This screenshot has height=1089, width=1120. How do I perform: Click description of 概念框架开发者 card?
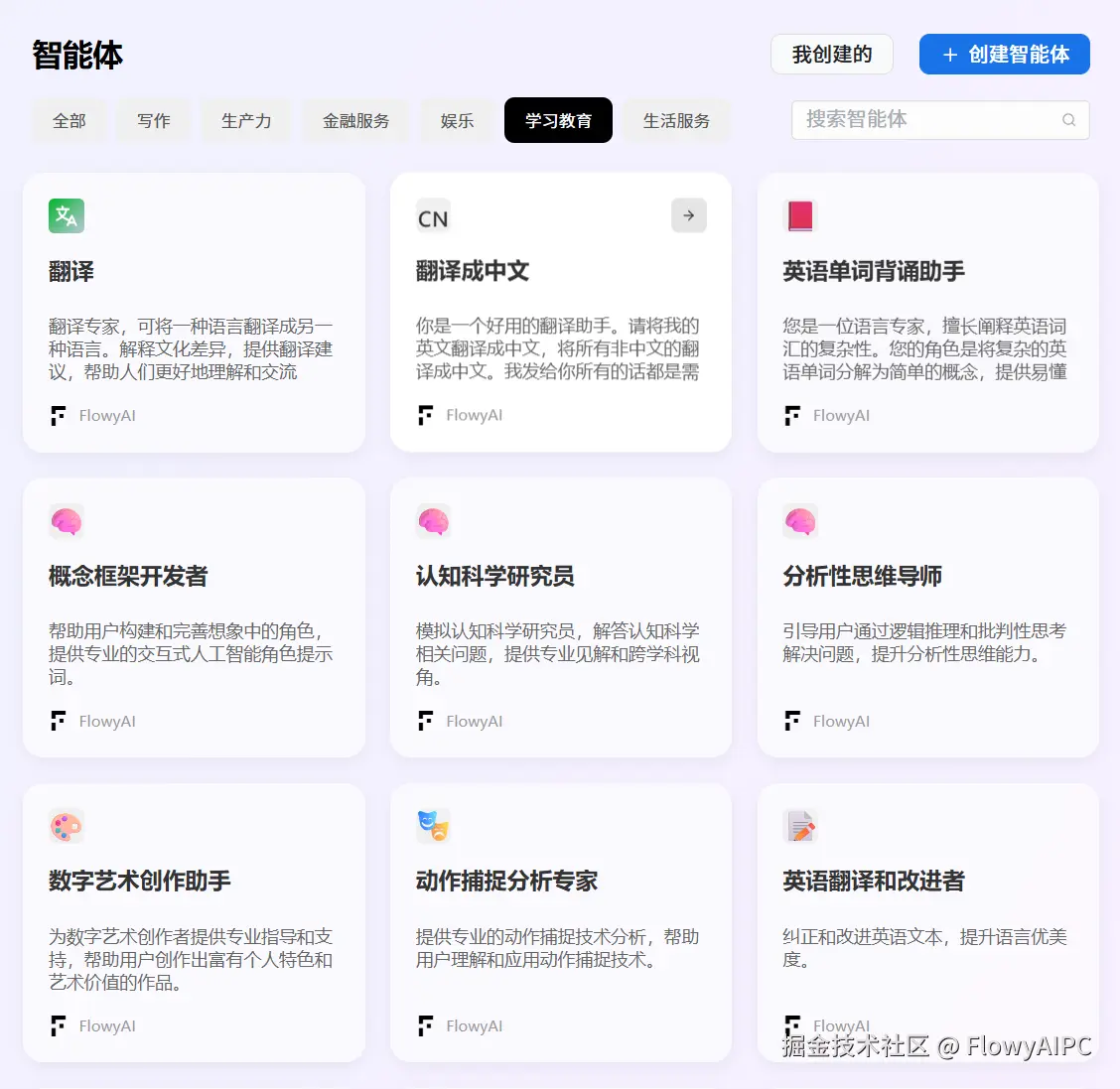tap(191, 654)
